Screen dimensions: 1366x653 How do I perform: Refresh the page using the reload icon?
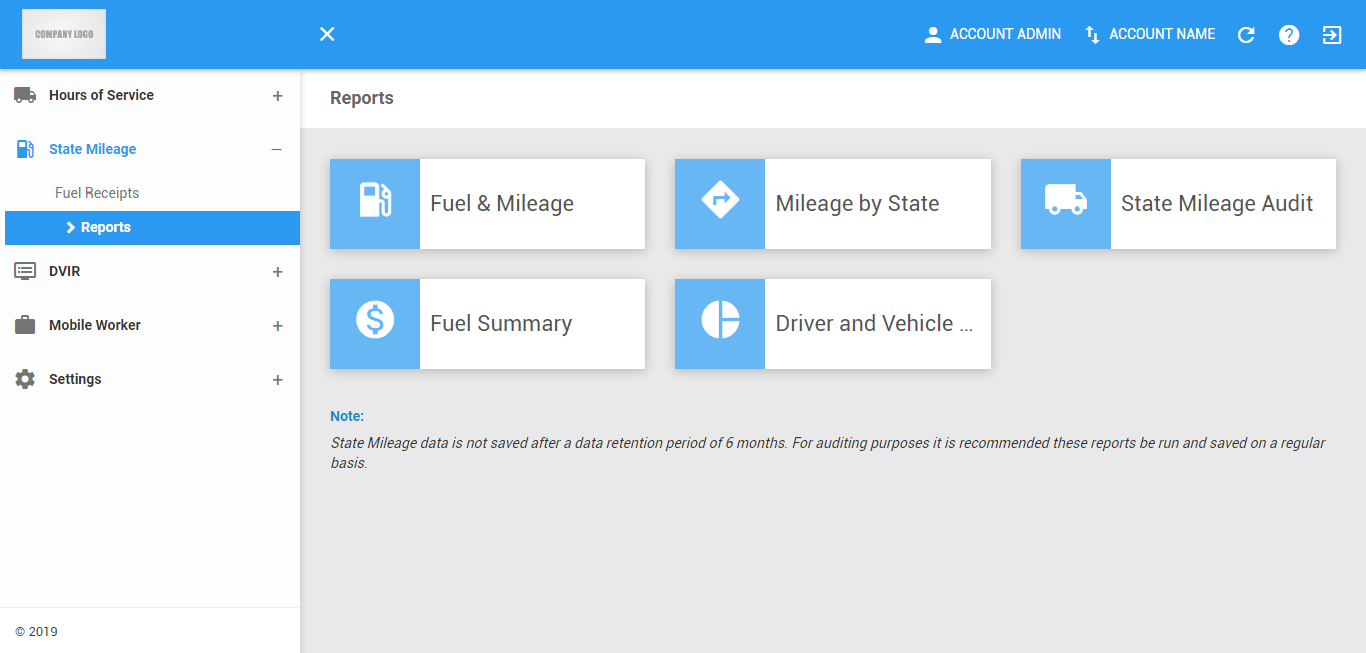[1246, 35]
